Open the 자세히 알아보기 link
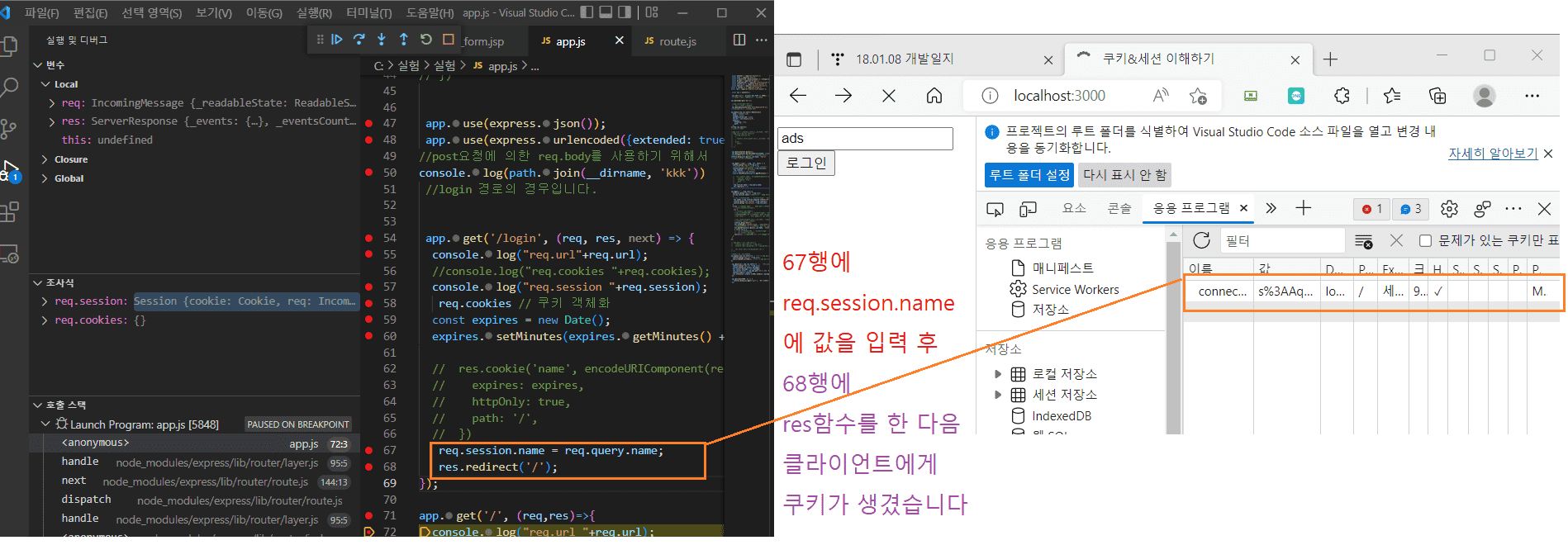 click(1493, 154)
